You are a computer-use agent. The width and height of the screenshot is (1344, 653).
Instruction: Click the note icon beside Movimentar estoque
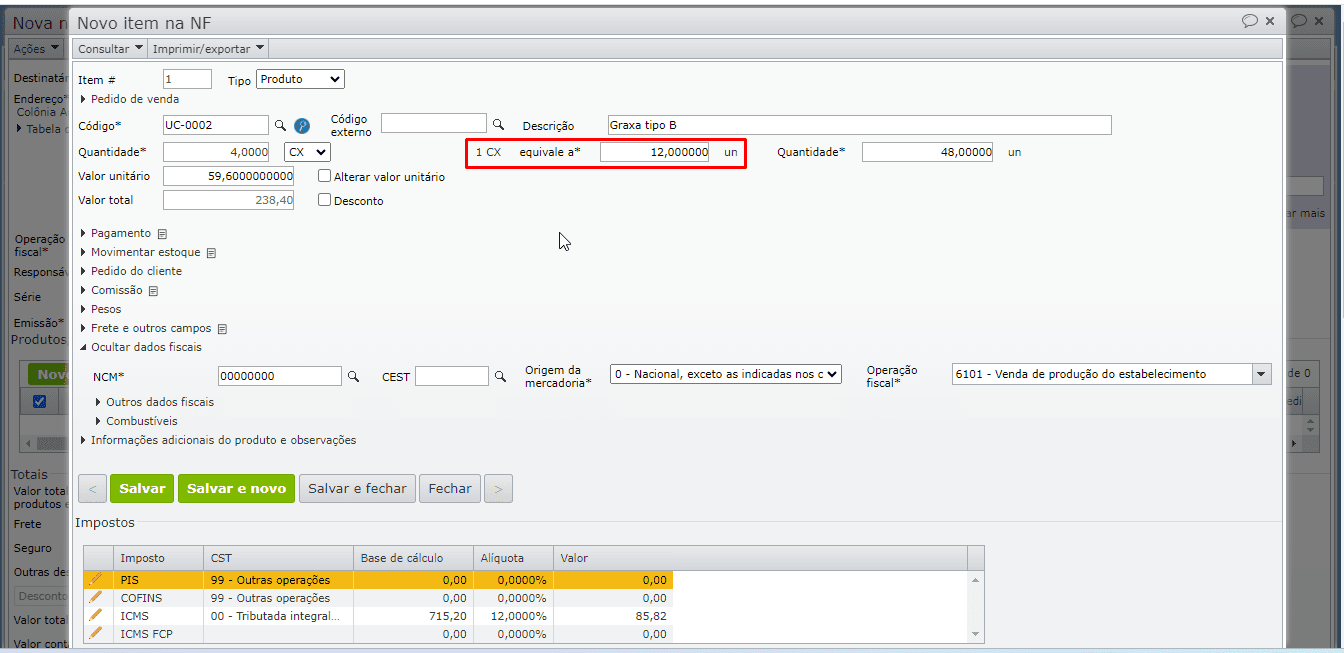point(211,253)
